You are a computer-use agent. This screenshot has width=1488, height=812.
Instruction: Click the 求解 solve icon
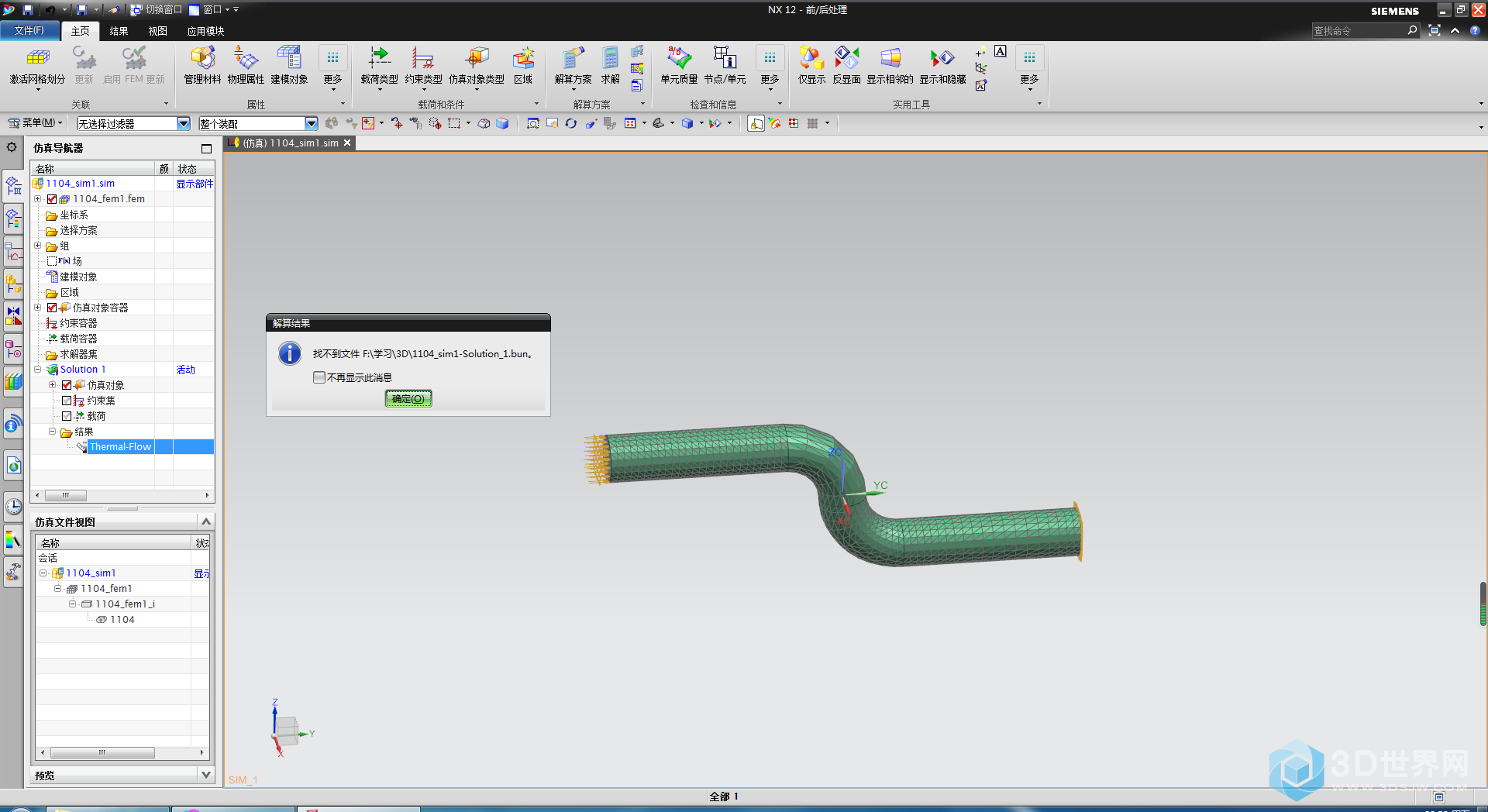pos(611,58)
